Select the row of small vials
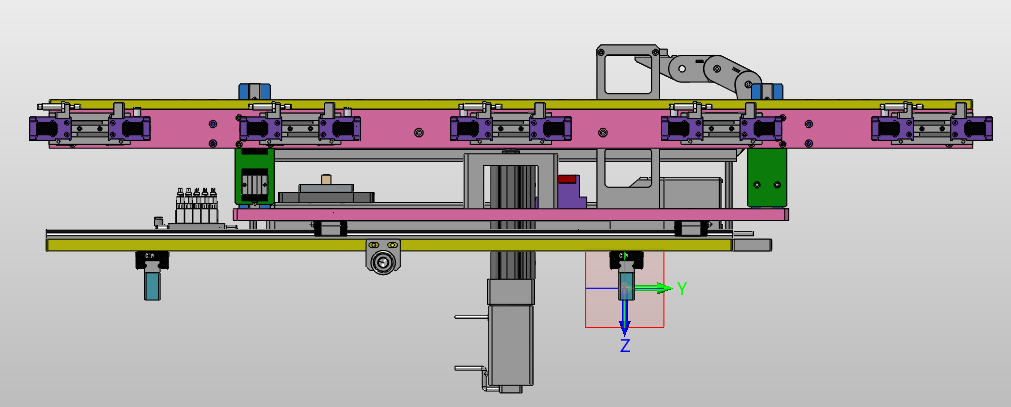This screenshot has height=407, width=1011. click(x=197, y=205)
